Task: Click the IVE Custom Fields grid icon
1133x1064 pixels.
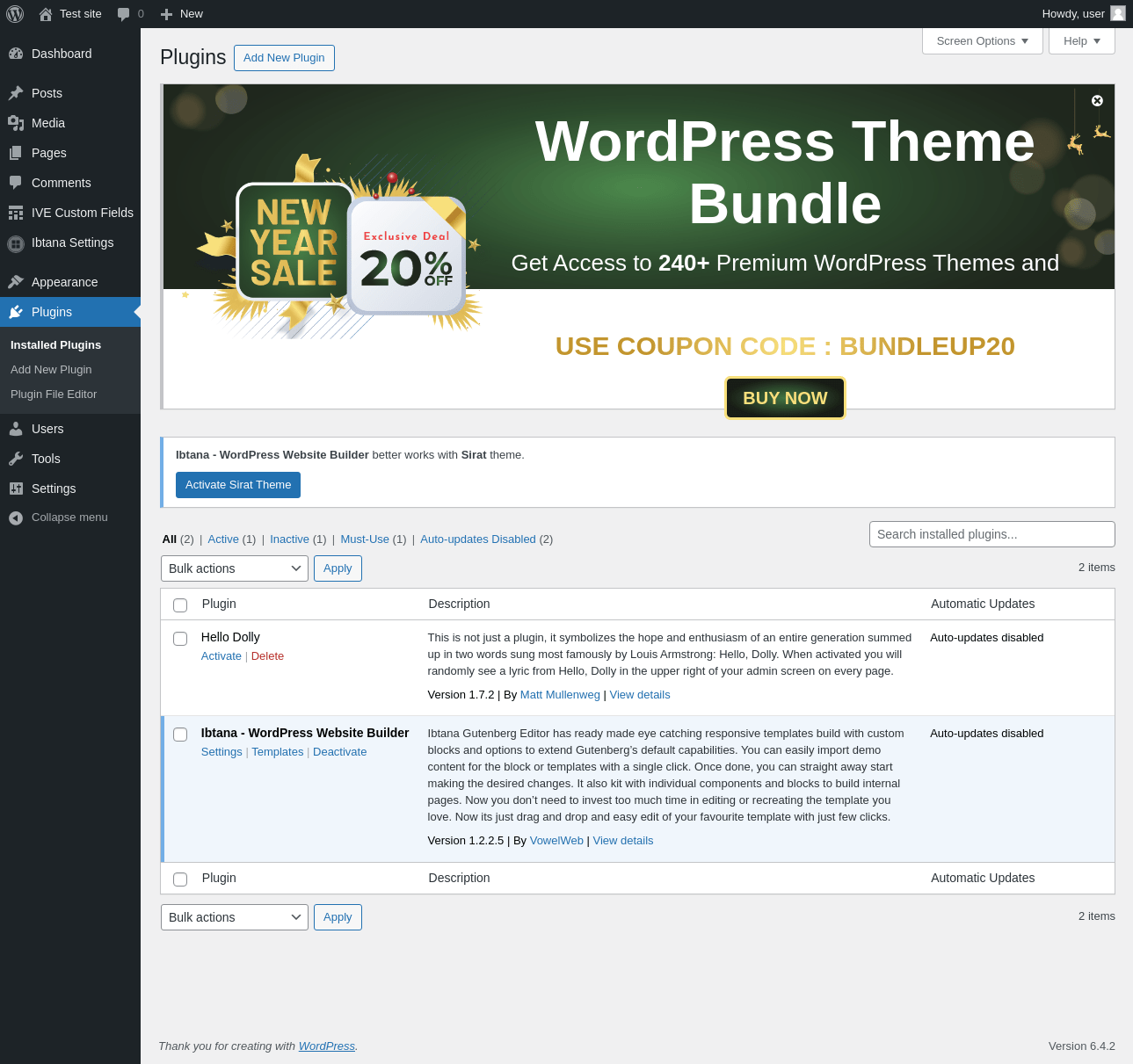Action: click(x=16, y=213)
